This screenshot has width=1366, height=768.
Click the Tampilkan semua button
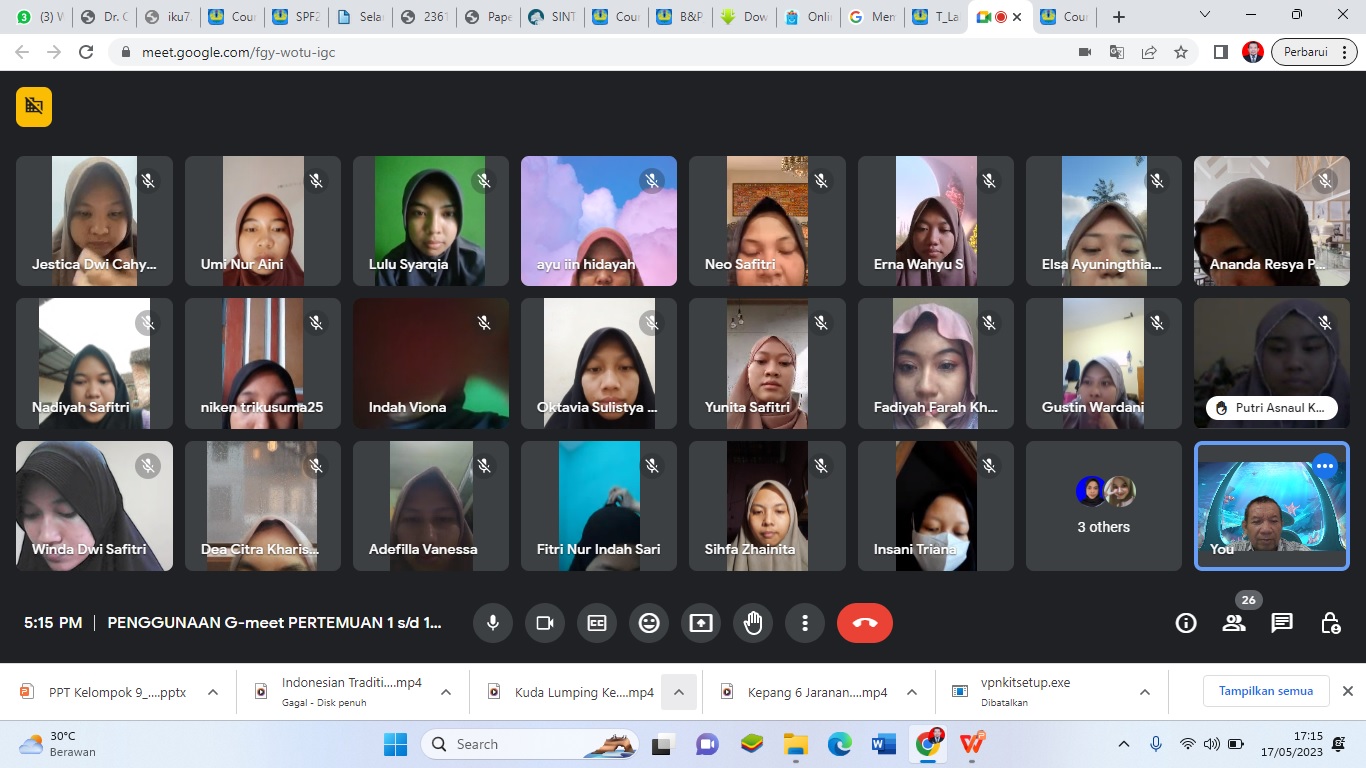pos(1265,691)
